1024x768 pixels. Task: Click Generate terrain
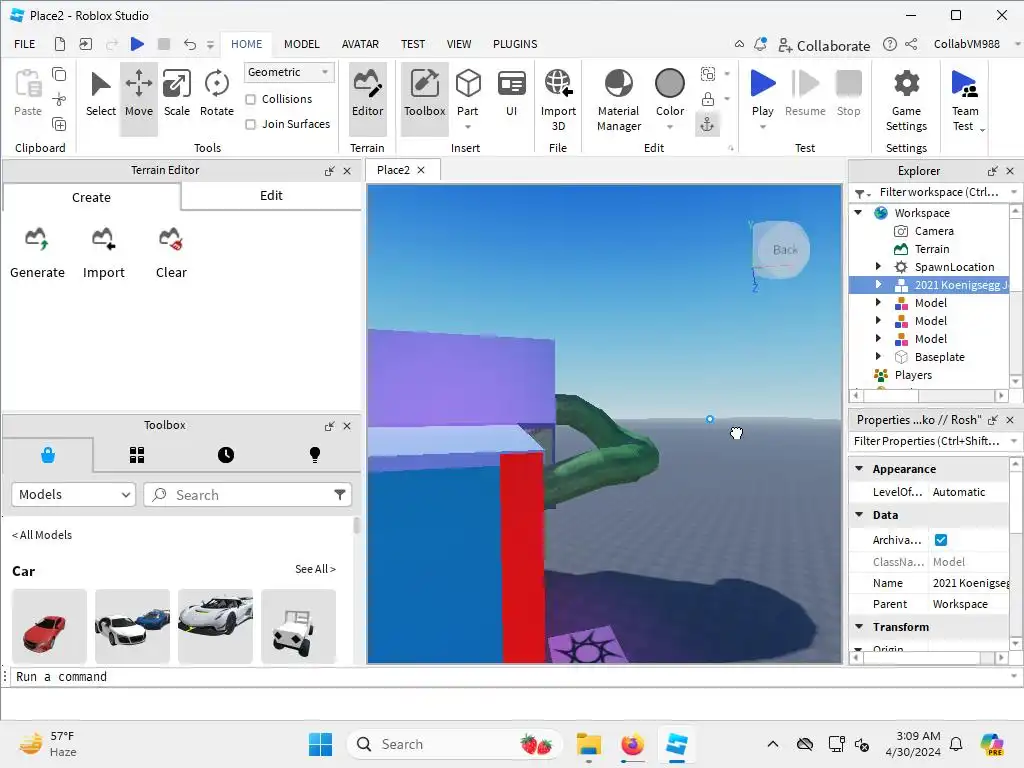(37, 253)
